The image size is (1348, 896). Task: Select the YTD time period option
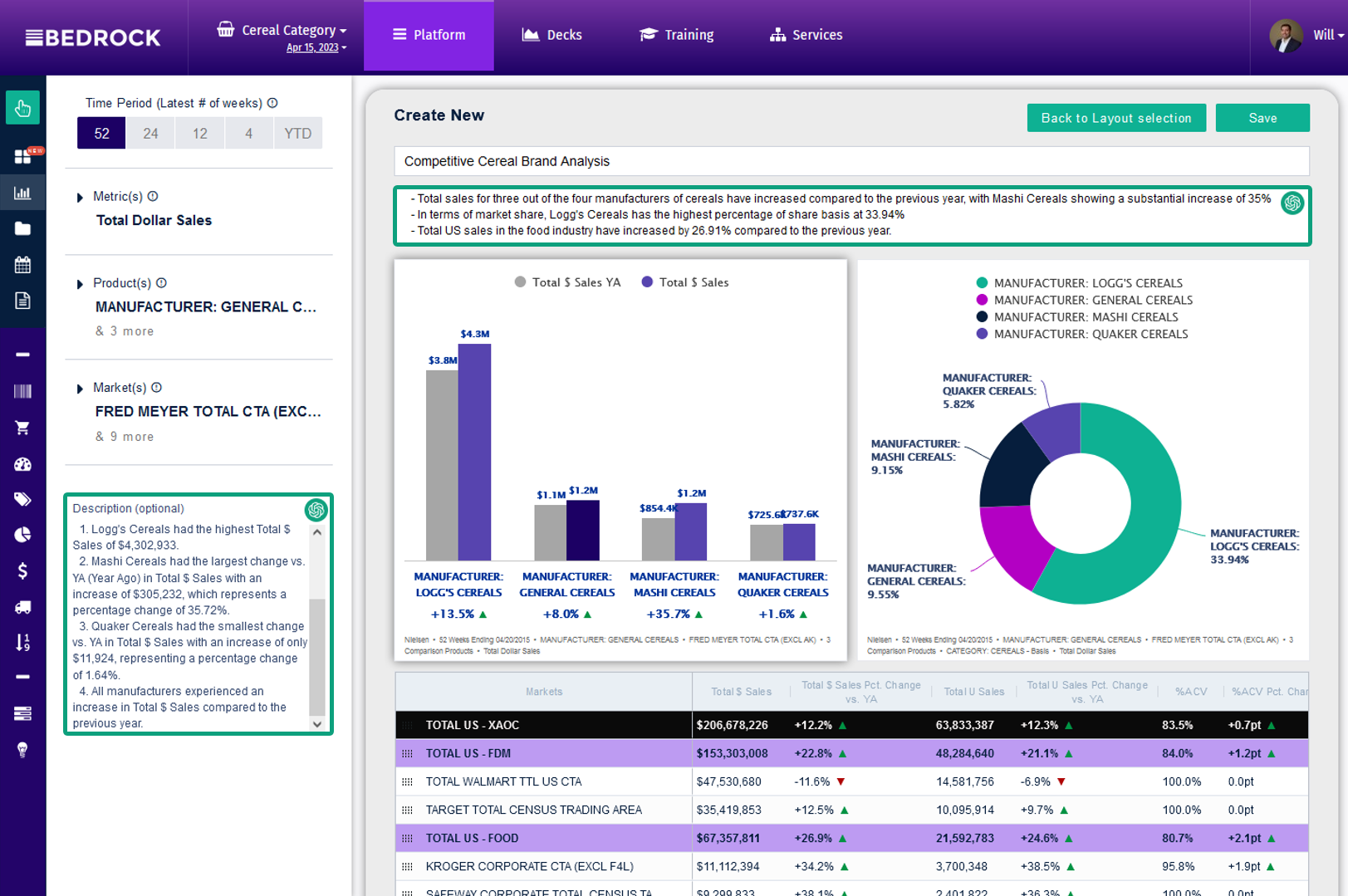(x=297, y=134)
